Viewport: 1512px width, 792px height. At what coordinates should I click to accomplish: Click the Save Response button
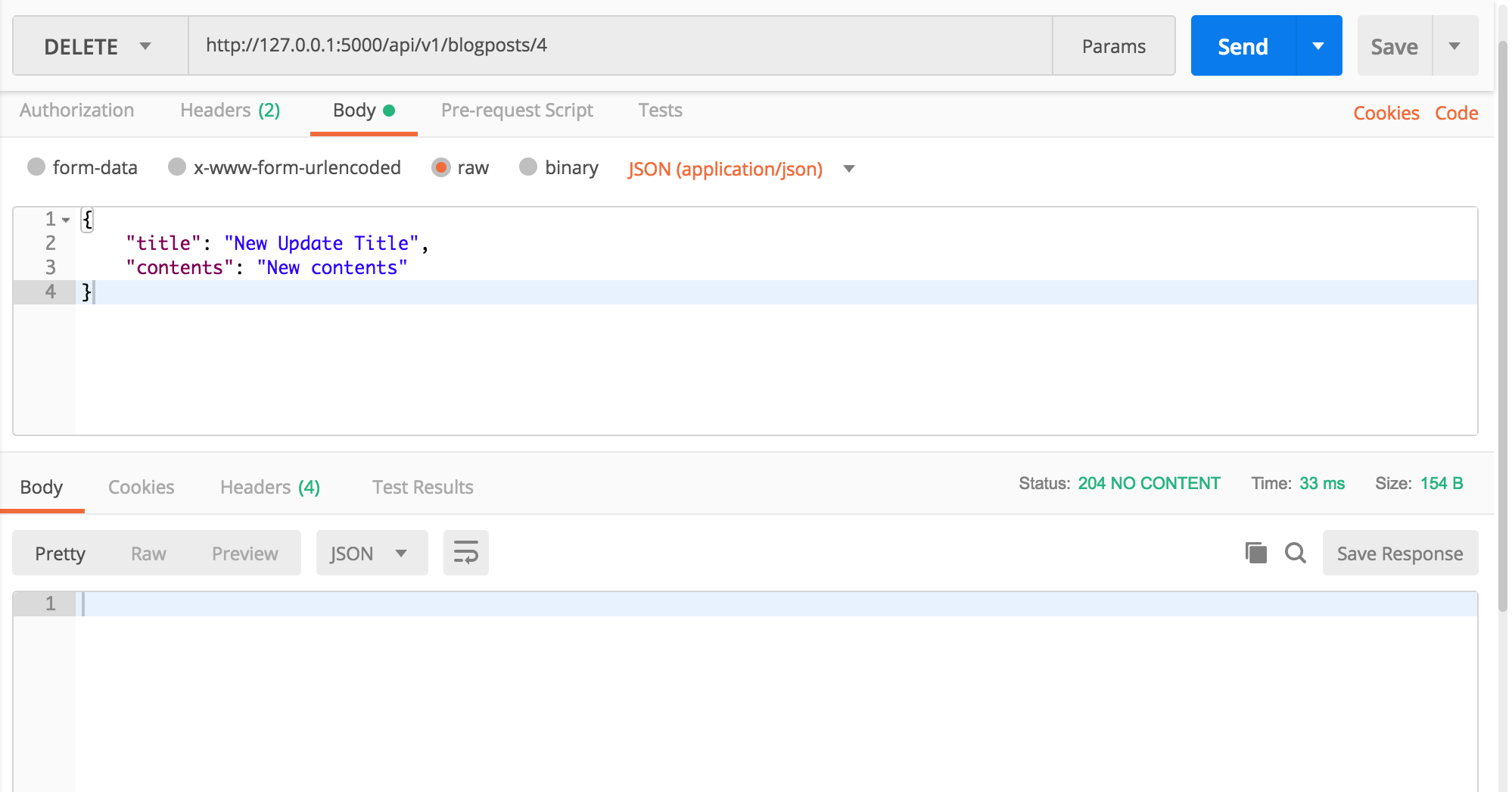point(1399,553)
